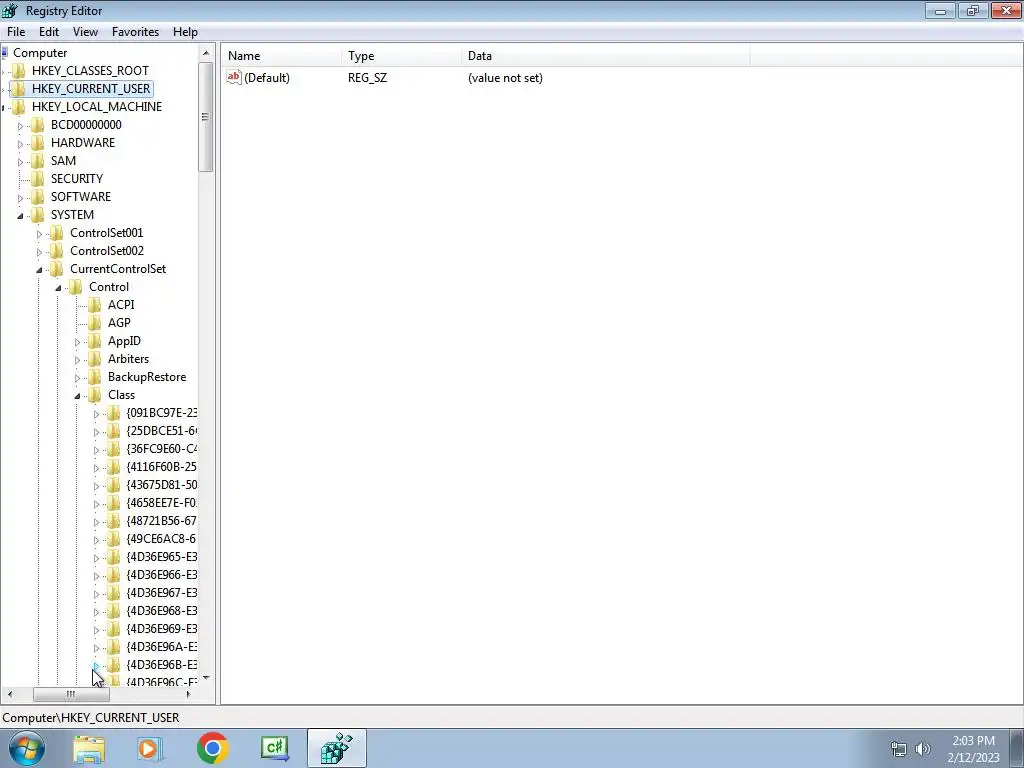
Task: Expand the HARDWARE key
Action: point(20,144)
